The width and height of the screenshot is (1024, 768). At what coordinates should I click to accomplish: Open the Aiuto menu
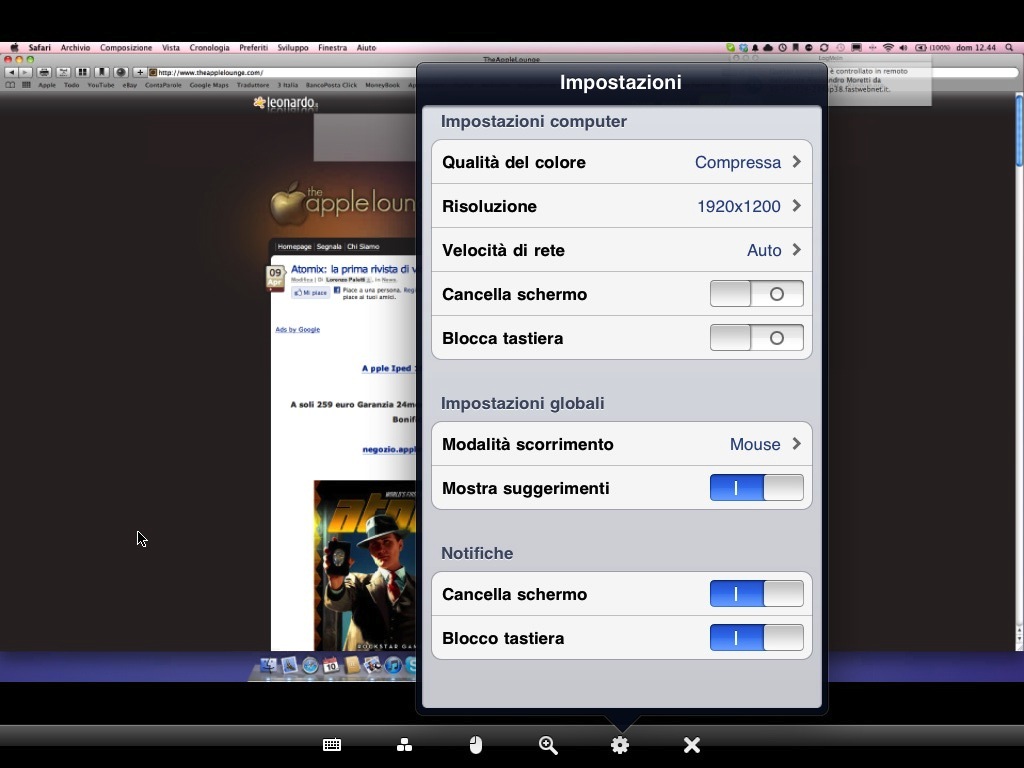[x=366, y=48]
